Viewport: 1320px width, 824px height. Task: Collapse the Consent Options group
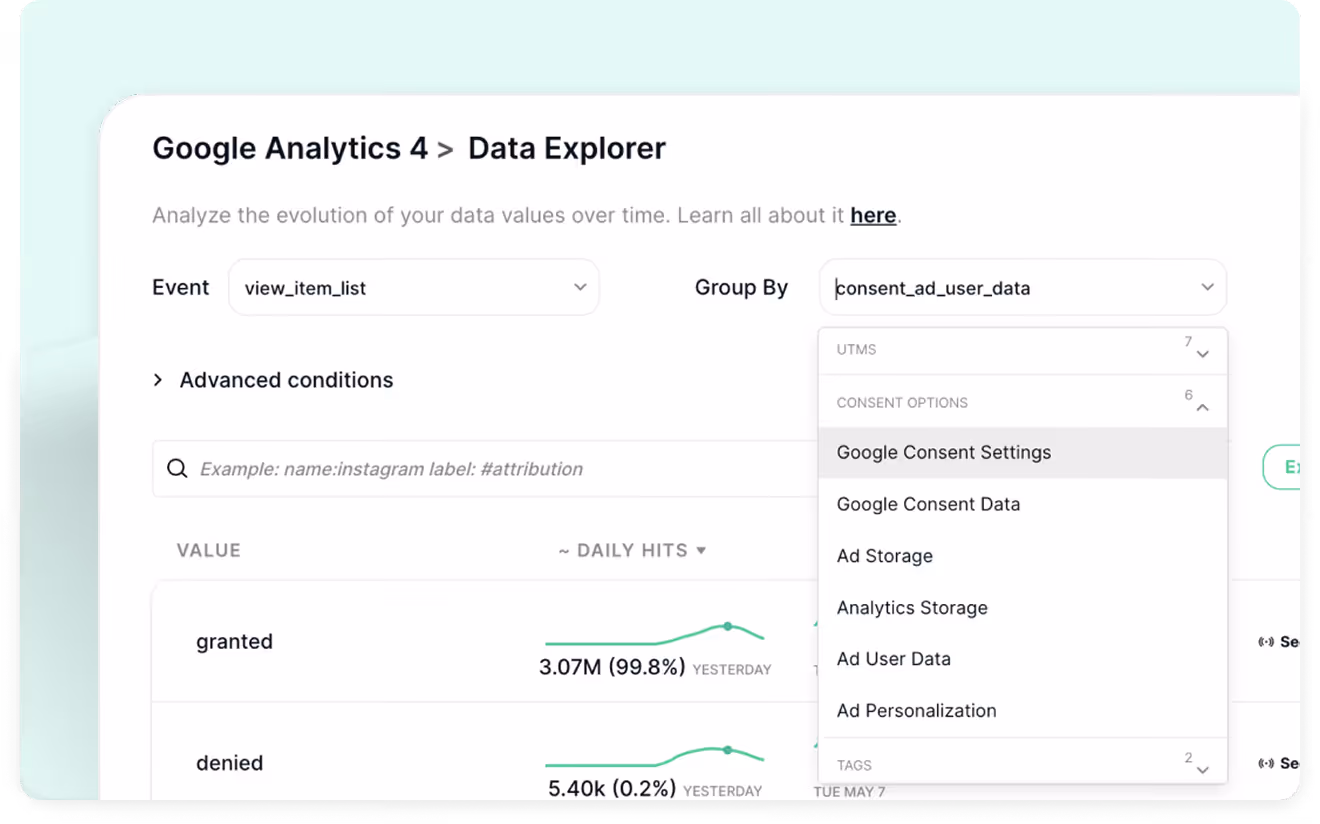pyautogui.click(x=1022, y=402)
